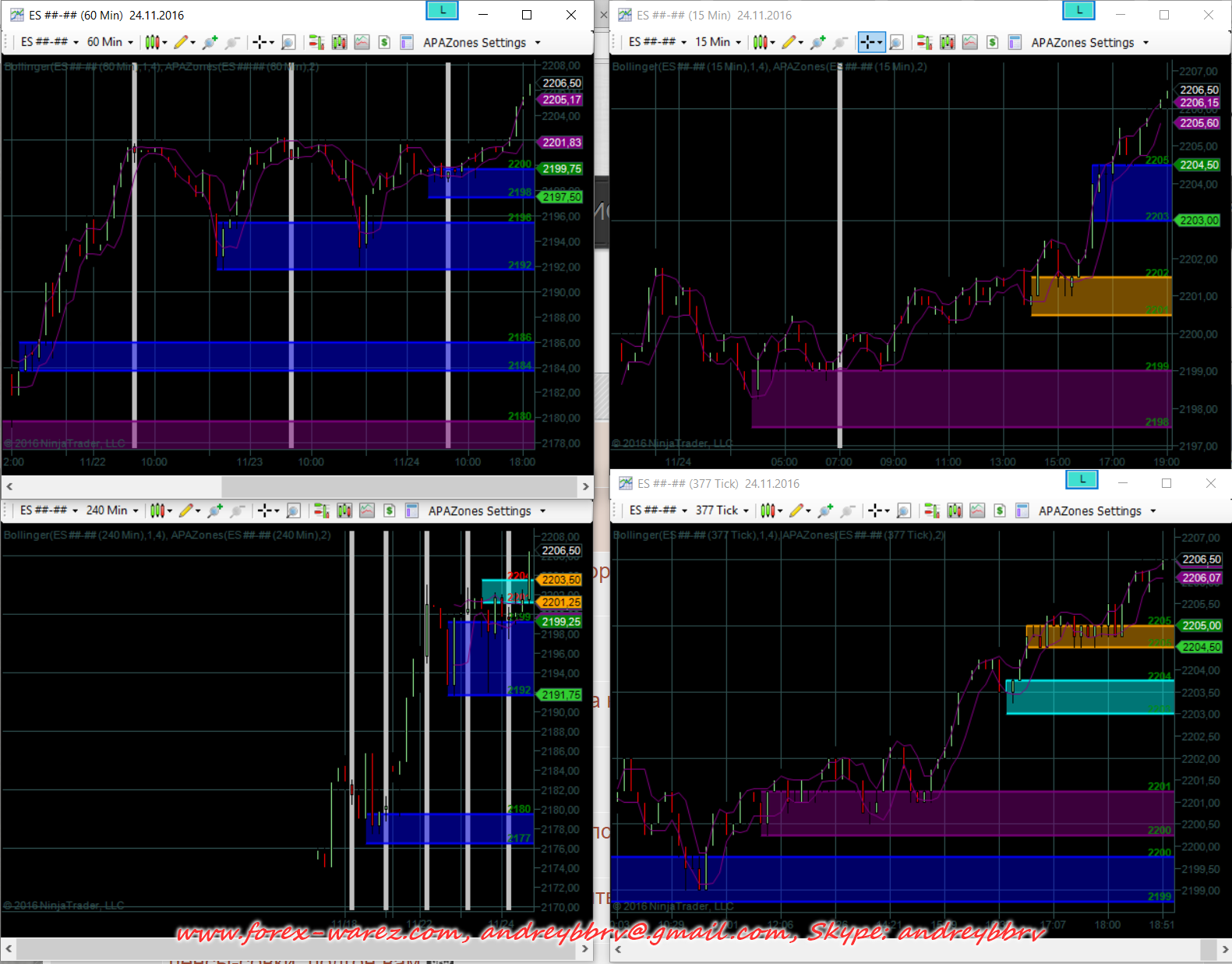
Task: Select pencil drawing tool in 15 Min chart
Action: 789,42
